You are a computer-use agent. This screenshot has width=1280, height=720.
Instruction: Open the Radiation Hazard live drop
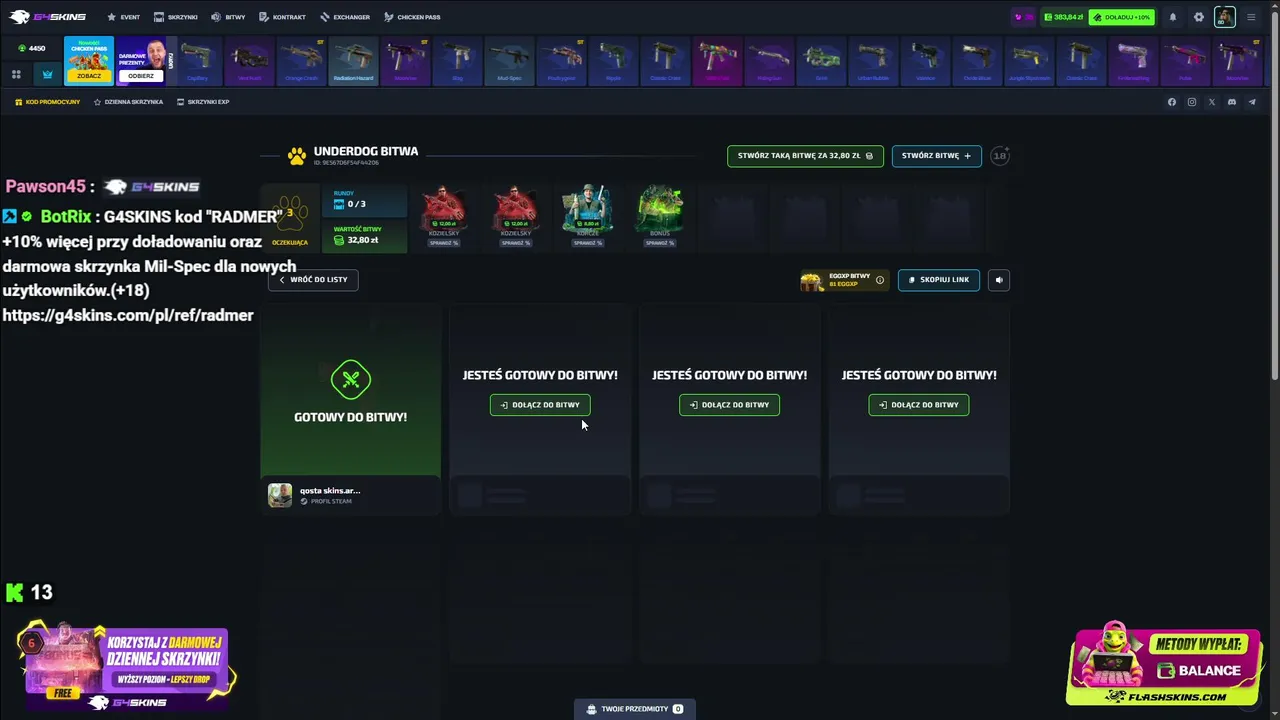click(x=353, y=62)
